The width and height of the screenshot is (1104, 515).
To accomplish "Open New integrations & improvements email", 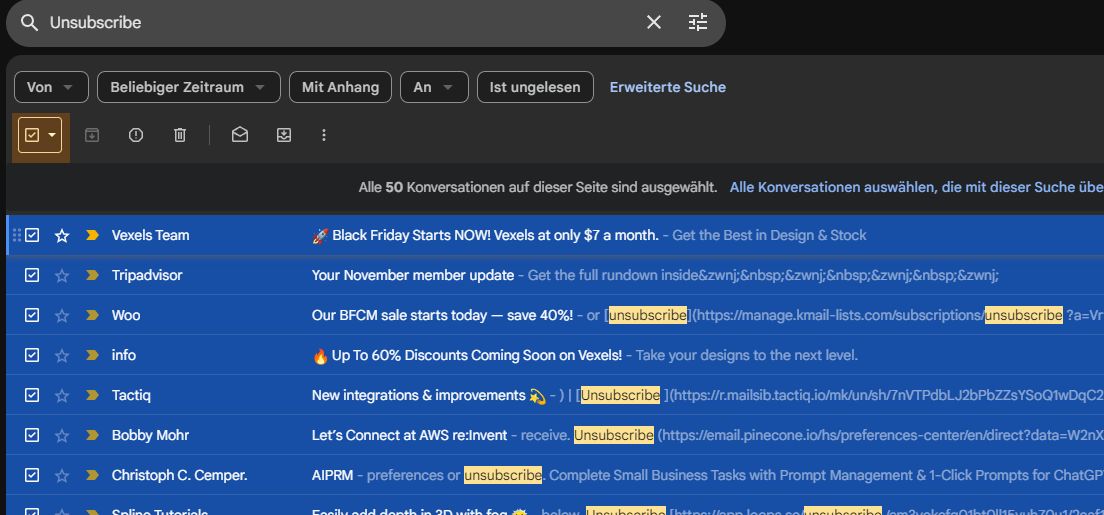I will pos(429,396).
